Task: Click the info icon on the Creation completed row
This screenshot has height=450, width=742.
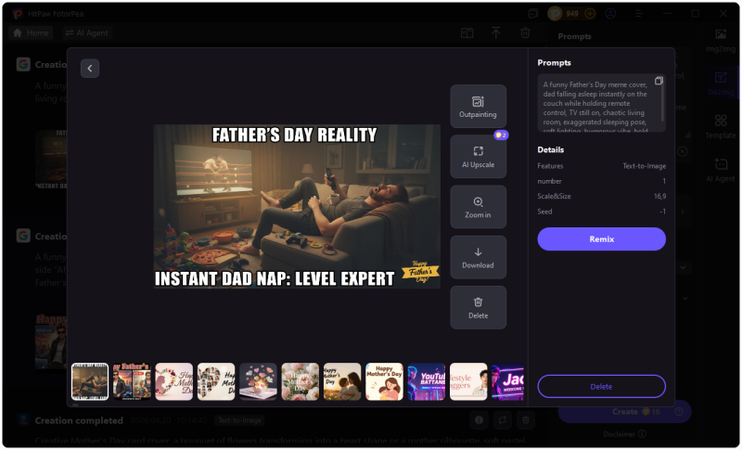Action: click(479, 420)
